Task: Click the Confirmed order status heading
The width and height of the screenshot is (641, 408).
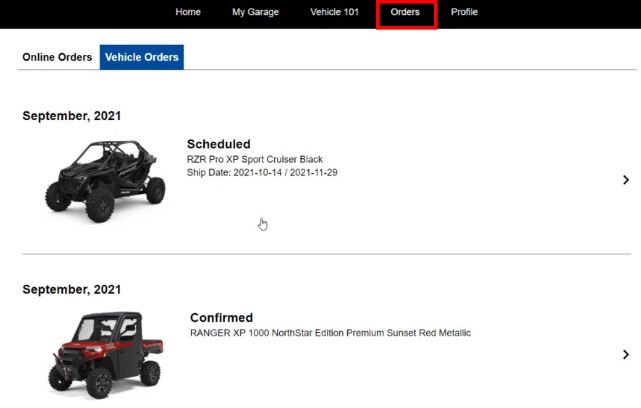Action: 221,318
